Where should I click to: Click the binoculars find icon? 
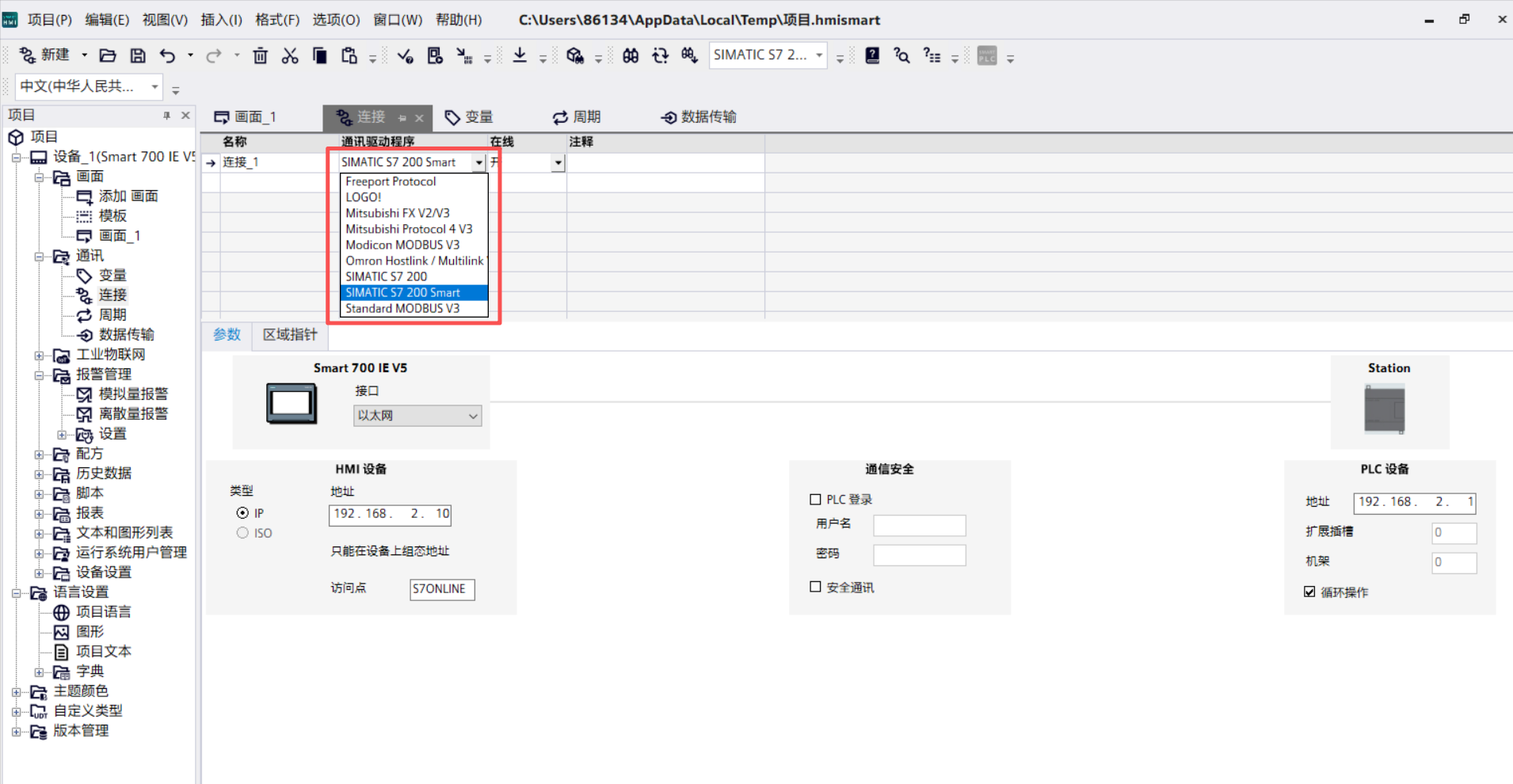click(x=631, y=55)
